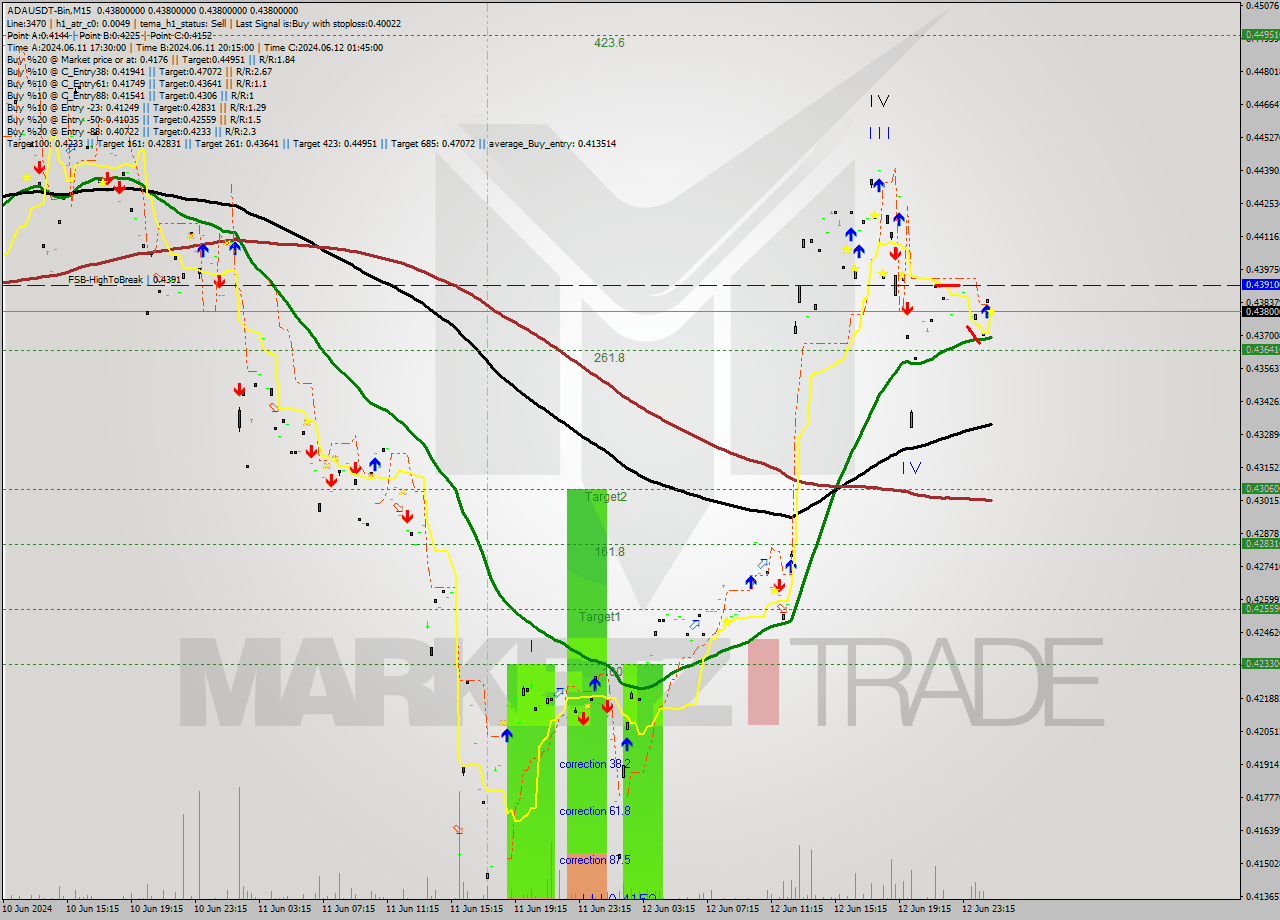Click the 'average_Buy_entry: 0.413514' text

point(552,144)
